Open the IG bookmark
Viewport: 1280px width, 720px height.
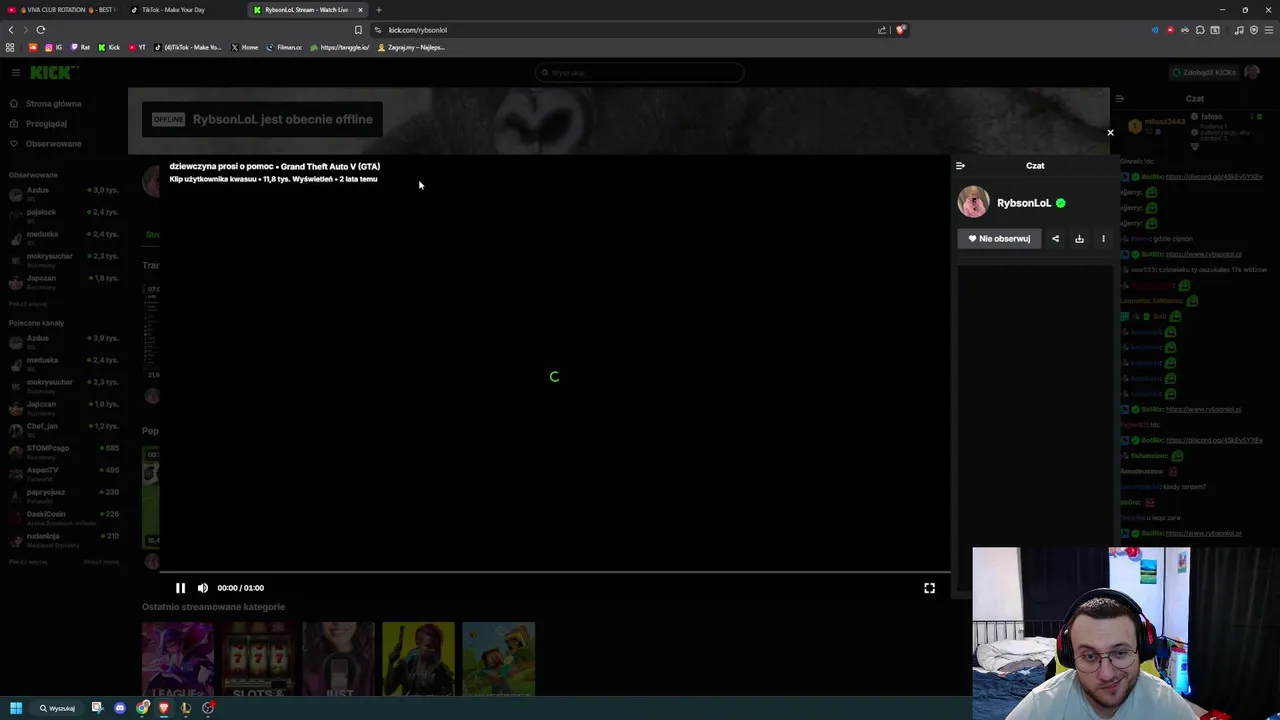click(53, 47)
